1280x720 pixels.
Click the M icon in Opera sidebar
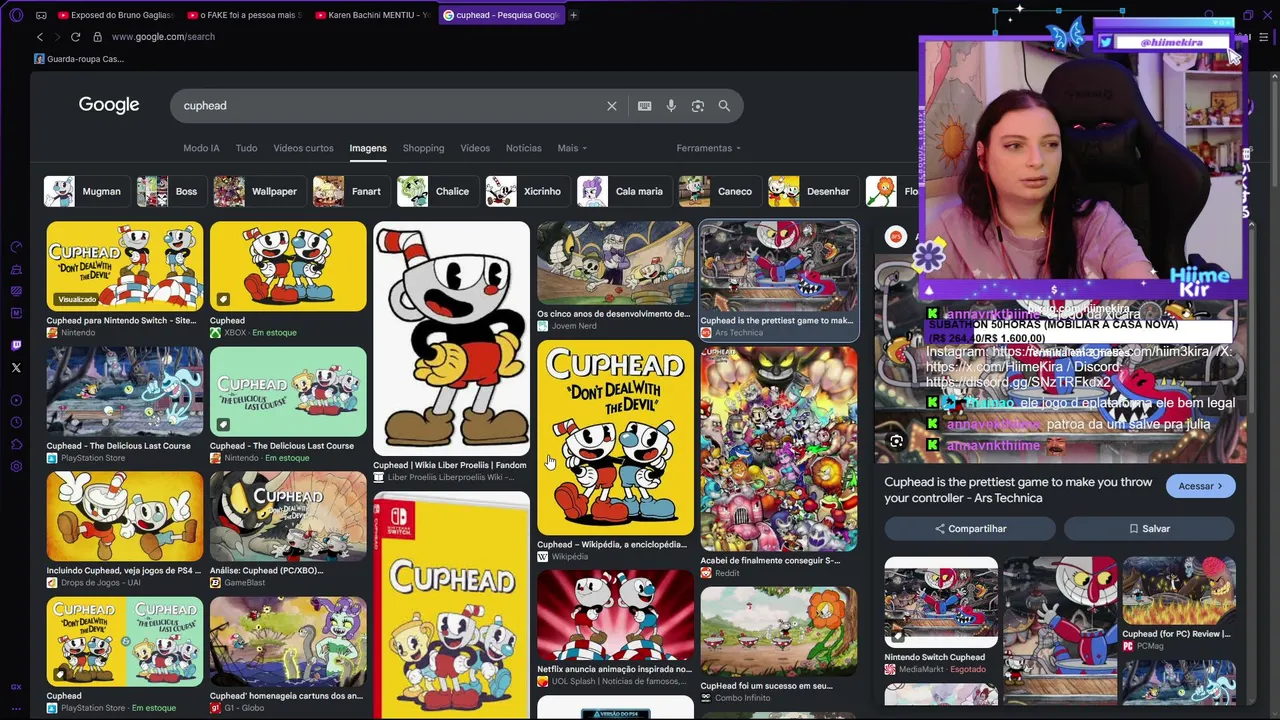(x=16, y=313)
